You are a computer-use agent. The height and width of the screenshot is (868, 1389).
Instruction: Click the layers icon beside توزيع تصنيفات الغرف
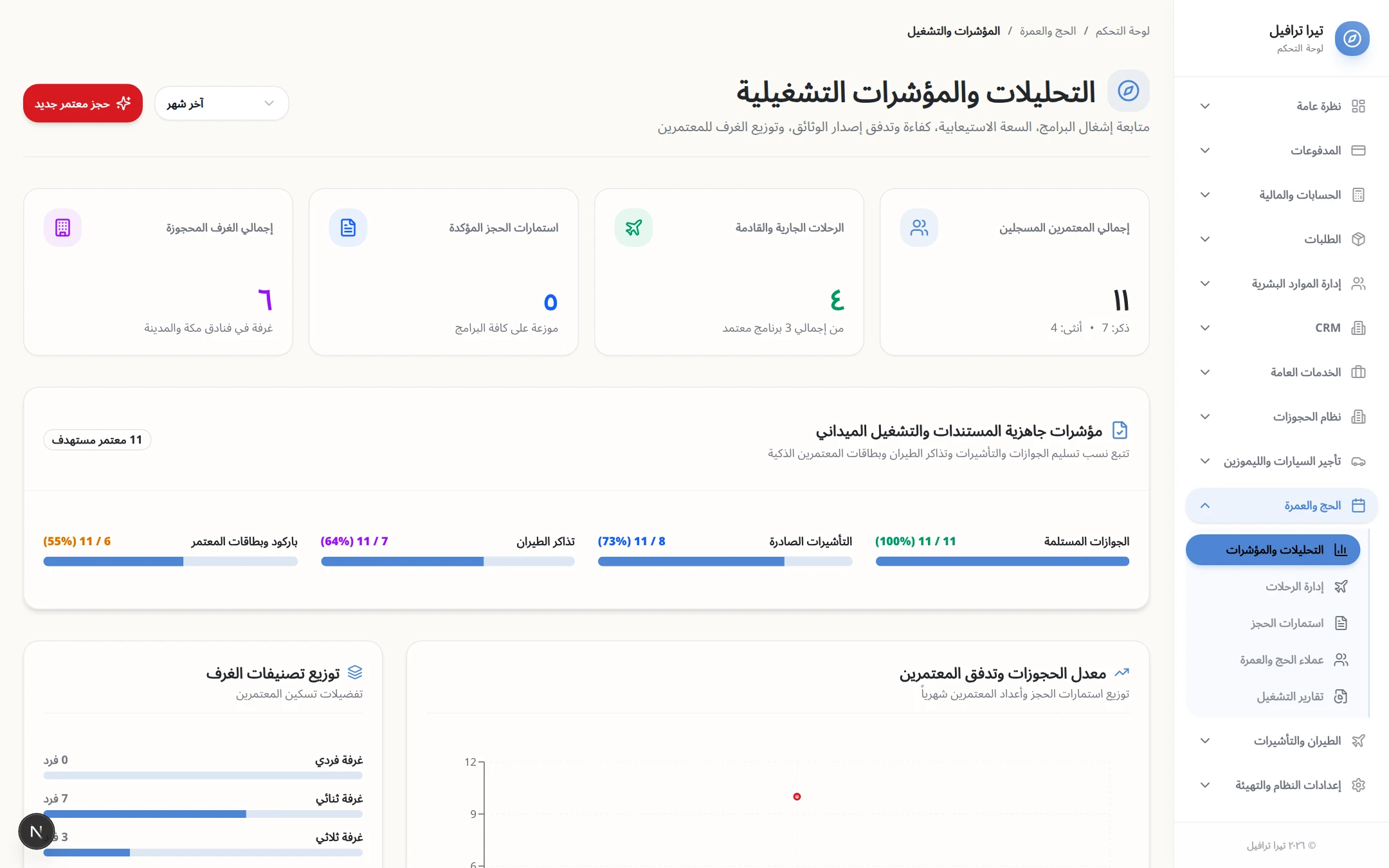[355, 673]
